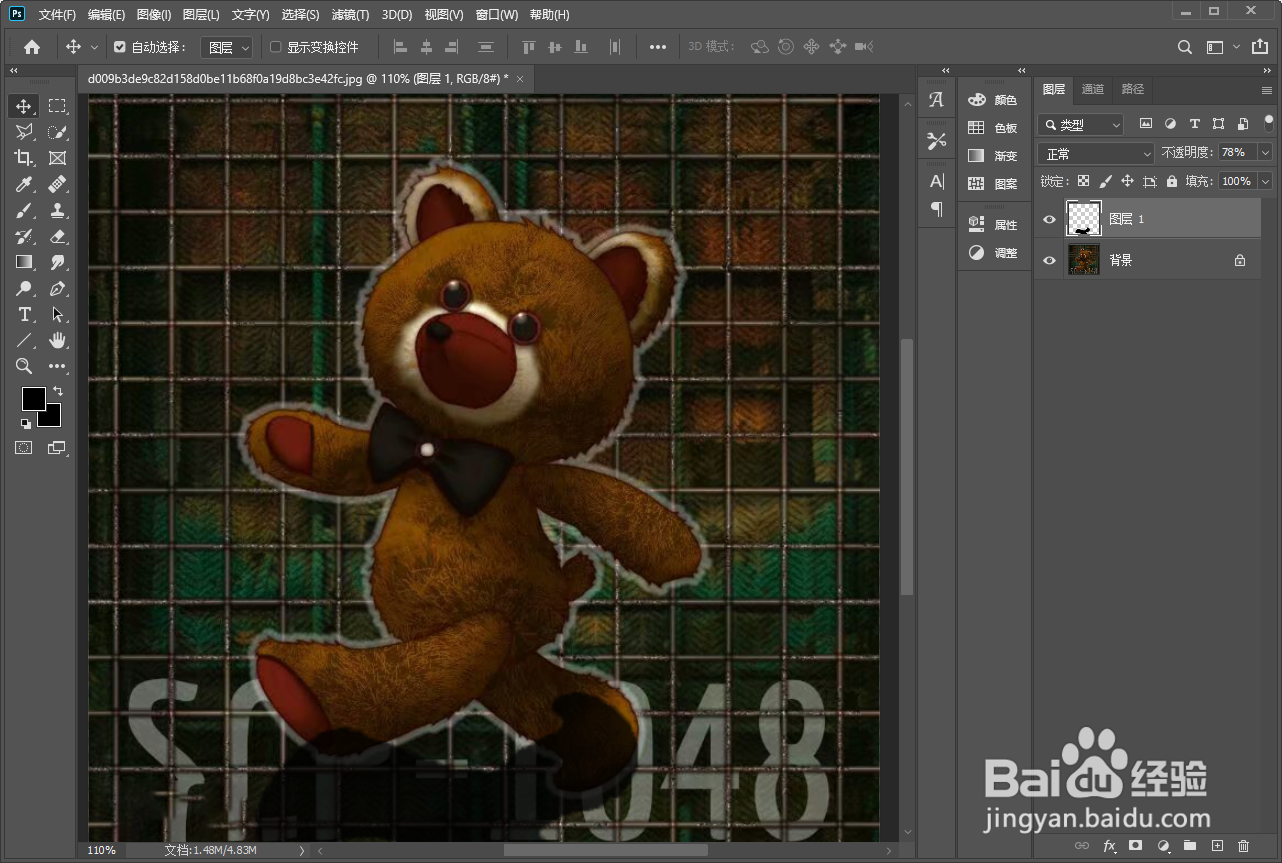Enable the 显示变换控件 checkbox

pos(276,47)
